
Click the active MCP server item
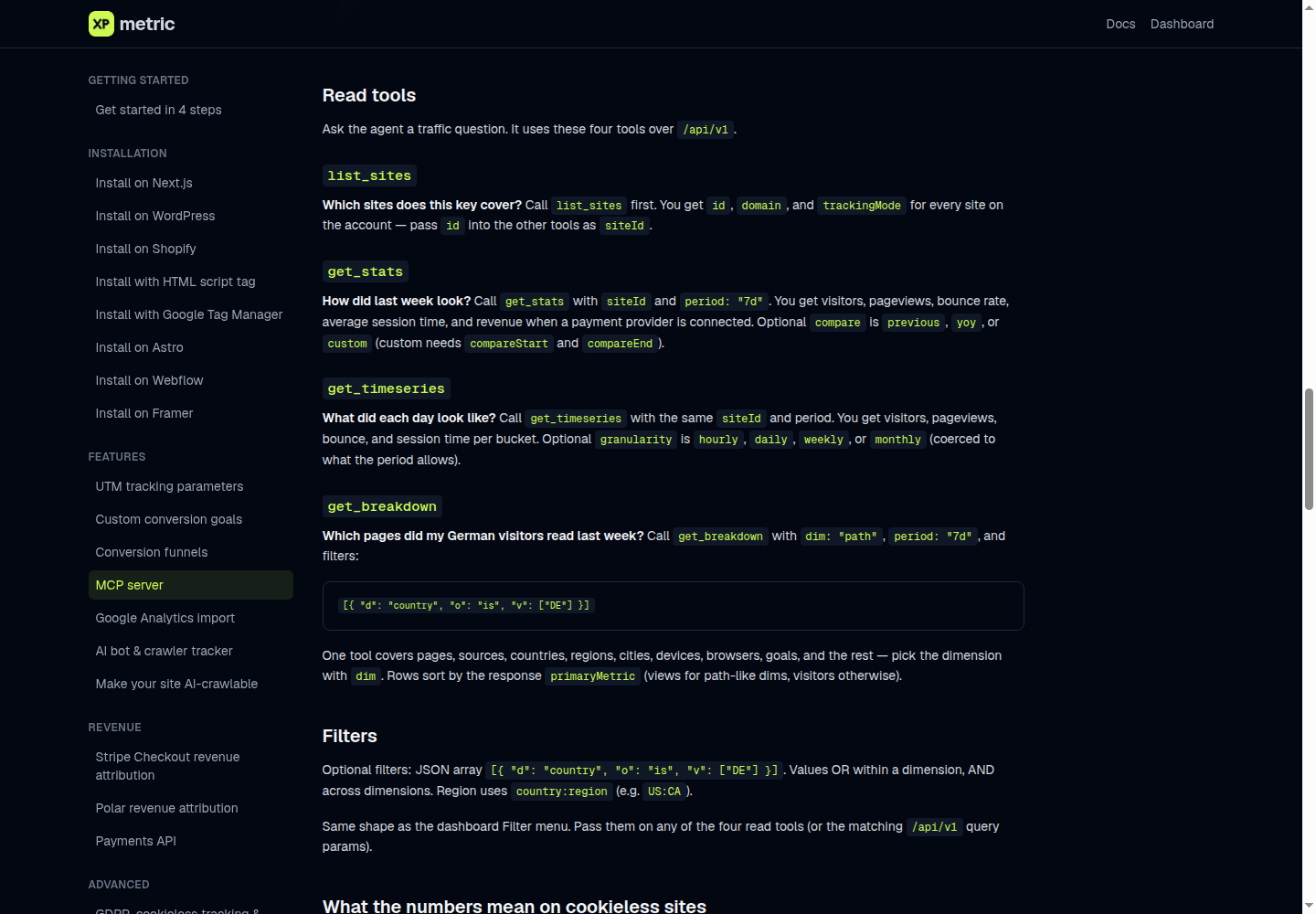(191, 585)
